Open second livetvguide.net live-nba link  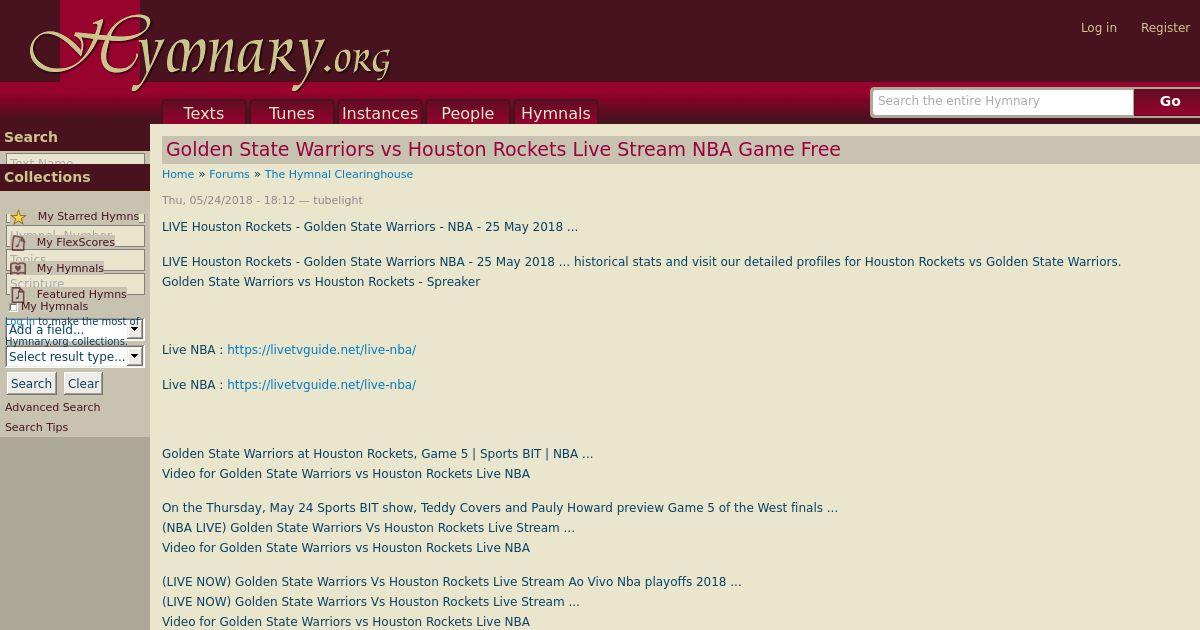coord(321,385)
